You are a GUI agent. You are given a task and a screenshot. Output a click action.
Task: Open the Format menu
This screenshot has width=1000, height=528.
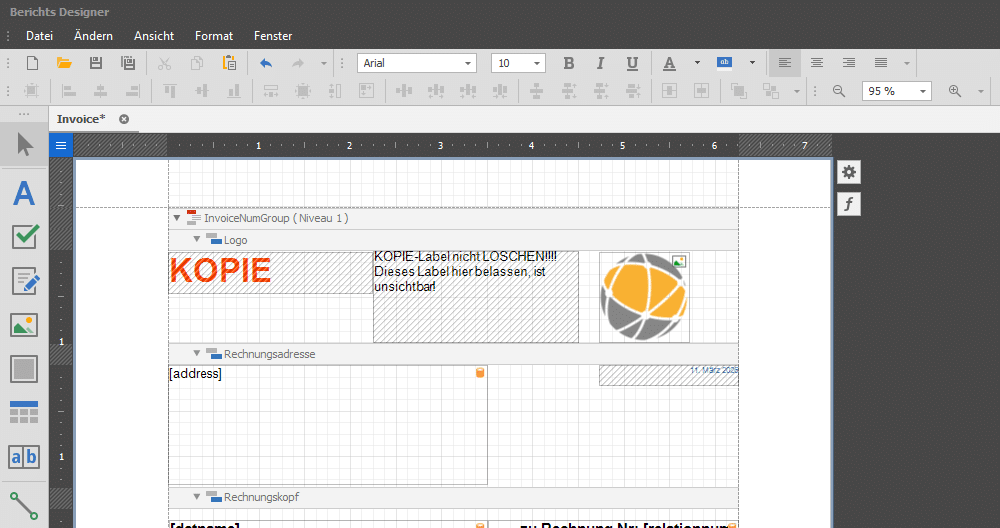[214, 36]
